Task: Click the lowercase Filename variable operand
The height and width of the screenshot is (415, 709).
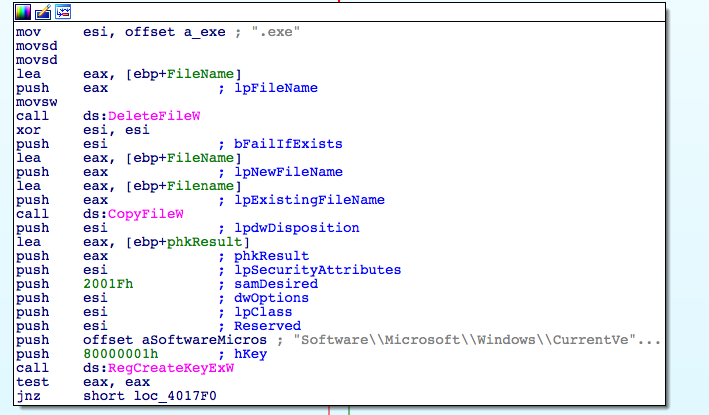Action: (x=205, y=186)
